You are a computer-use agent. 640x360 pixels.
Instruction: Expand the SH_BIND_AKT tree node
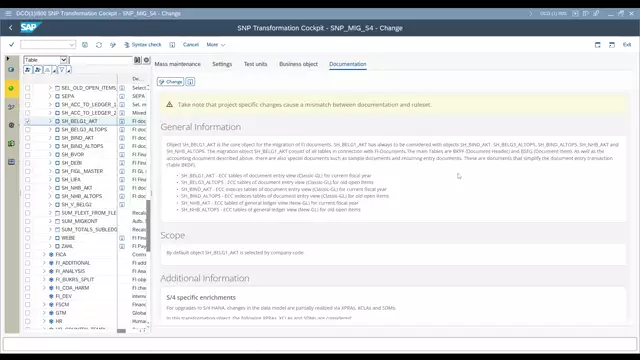click(50, 138)
